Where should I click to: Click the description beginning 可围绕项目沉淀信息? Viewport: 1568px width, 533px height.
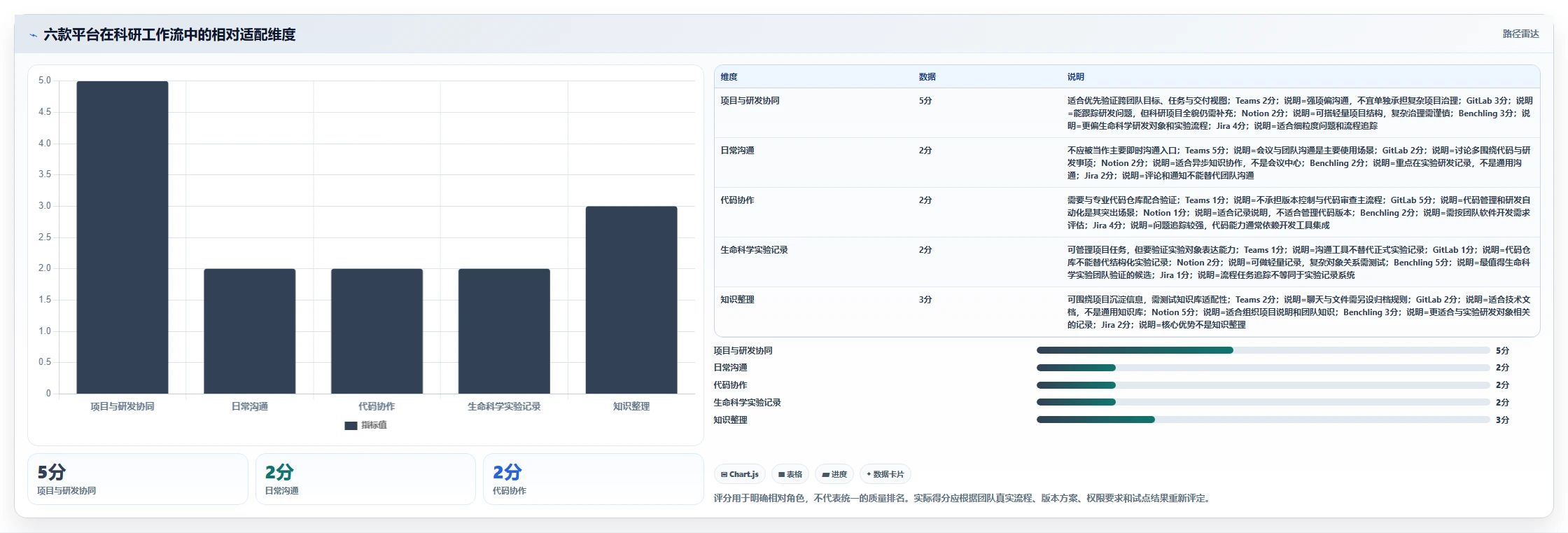pos(1300,312)
